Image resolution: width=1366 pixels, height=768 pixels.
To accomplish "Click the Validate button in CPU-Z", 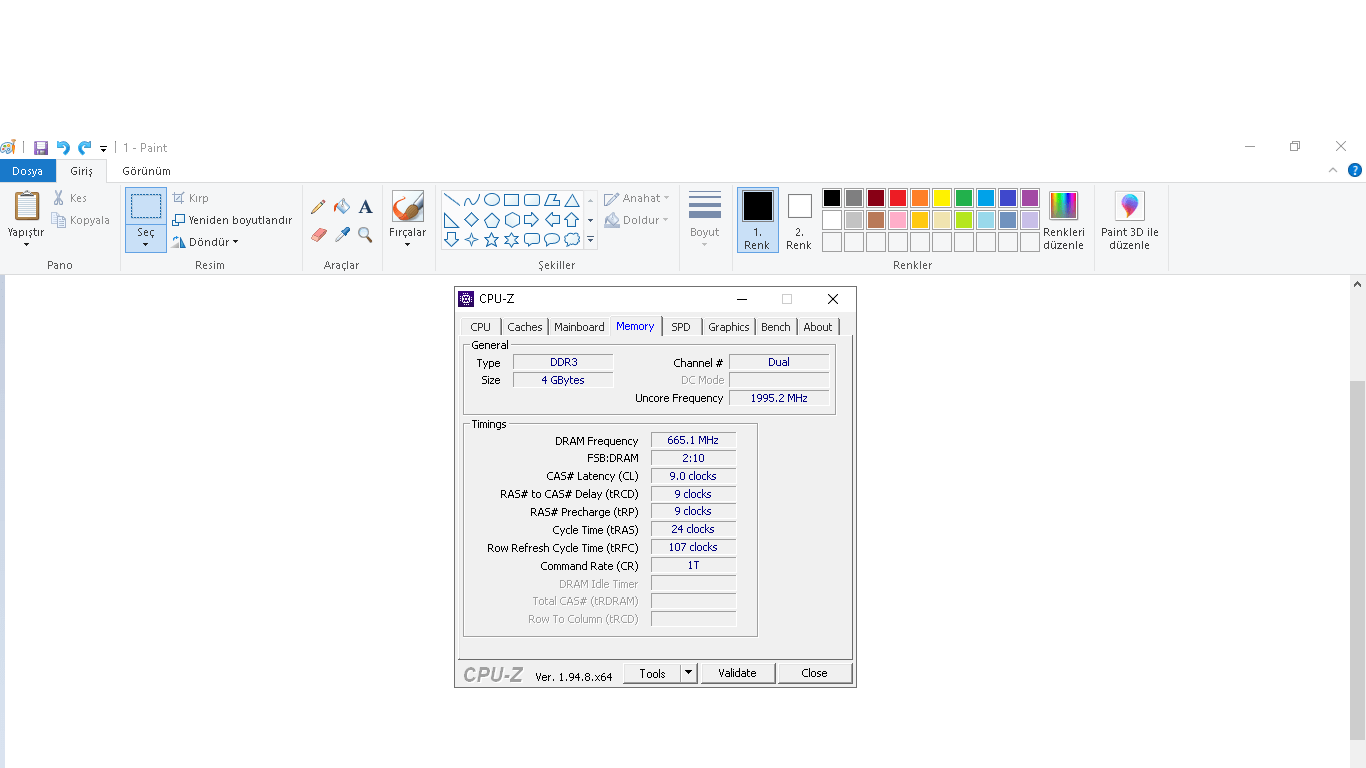I will [x=737, y=673].
